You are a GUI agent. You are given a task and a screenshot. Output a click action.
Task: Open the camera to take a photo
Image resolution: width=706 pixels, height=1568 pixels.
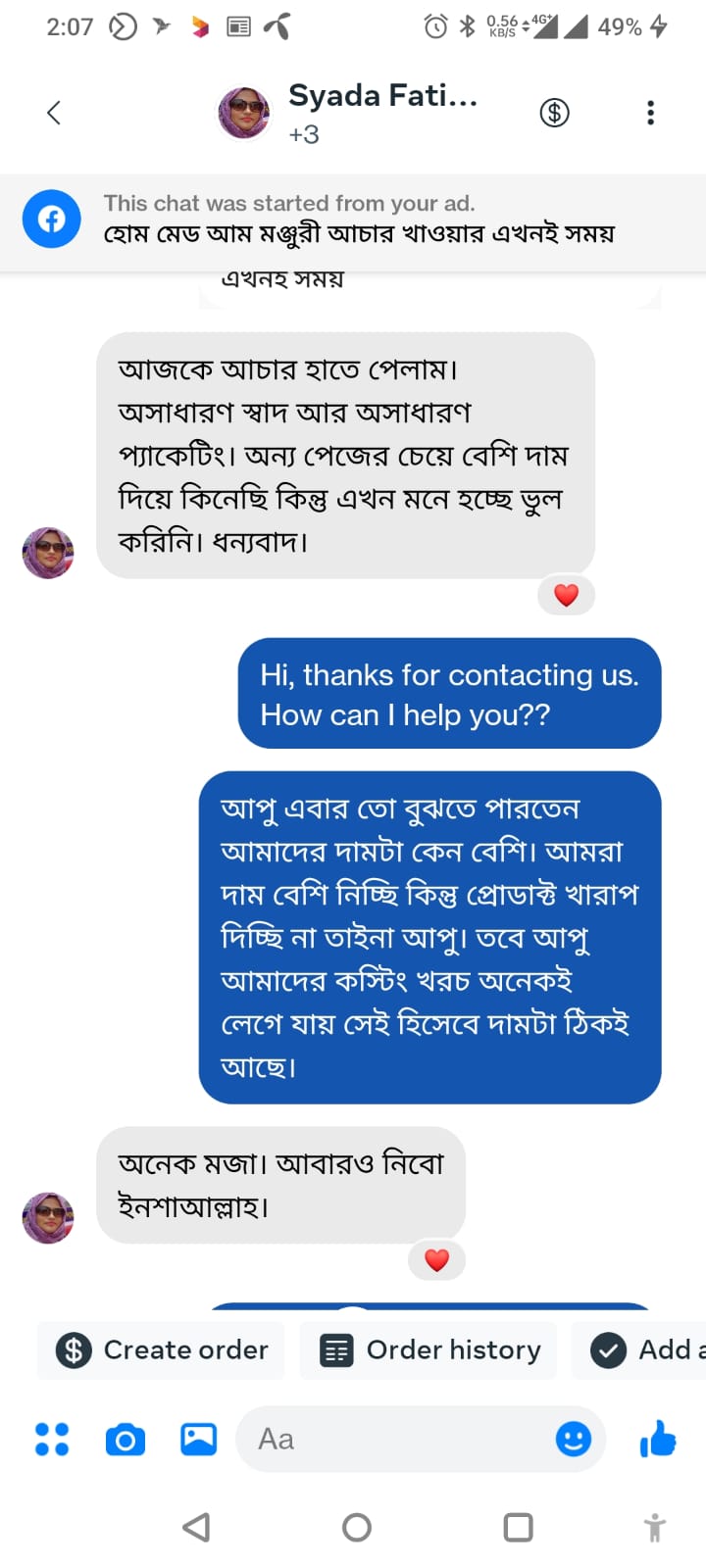pyautogui.click(x=126, y=1439)
